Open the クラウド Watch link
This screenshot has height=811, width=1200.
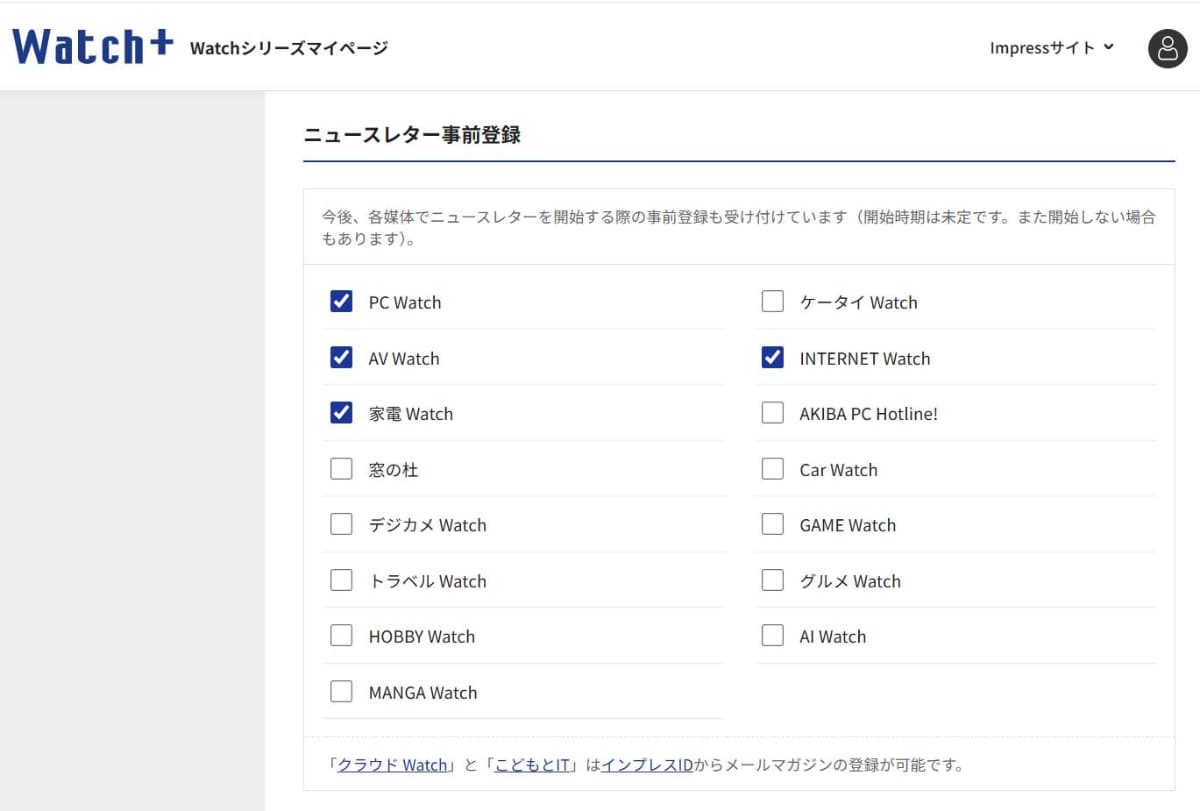click(392, 765)
